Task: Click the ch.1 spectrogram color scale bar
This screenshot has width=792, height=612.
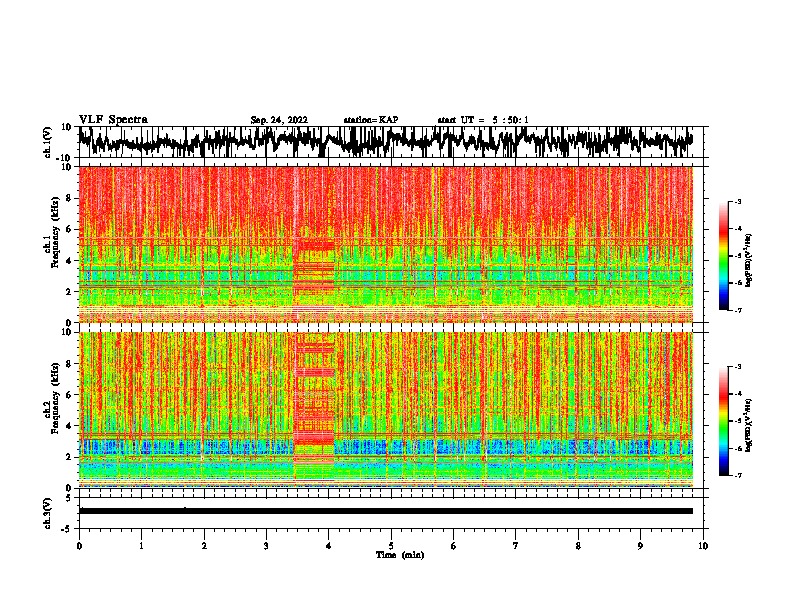Action: pyautogui.click(x=723, y=256)
